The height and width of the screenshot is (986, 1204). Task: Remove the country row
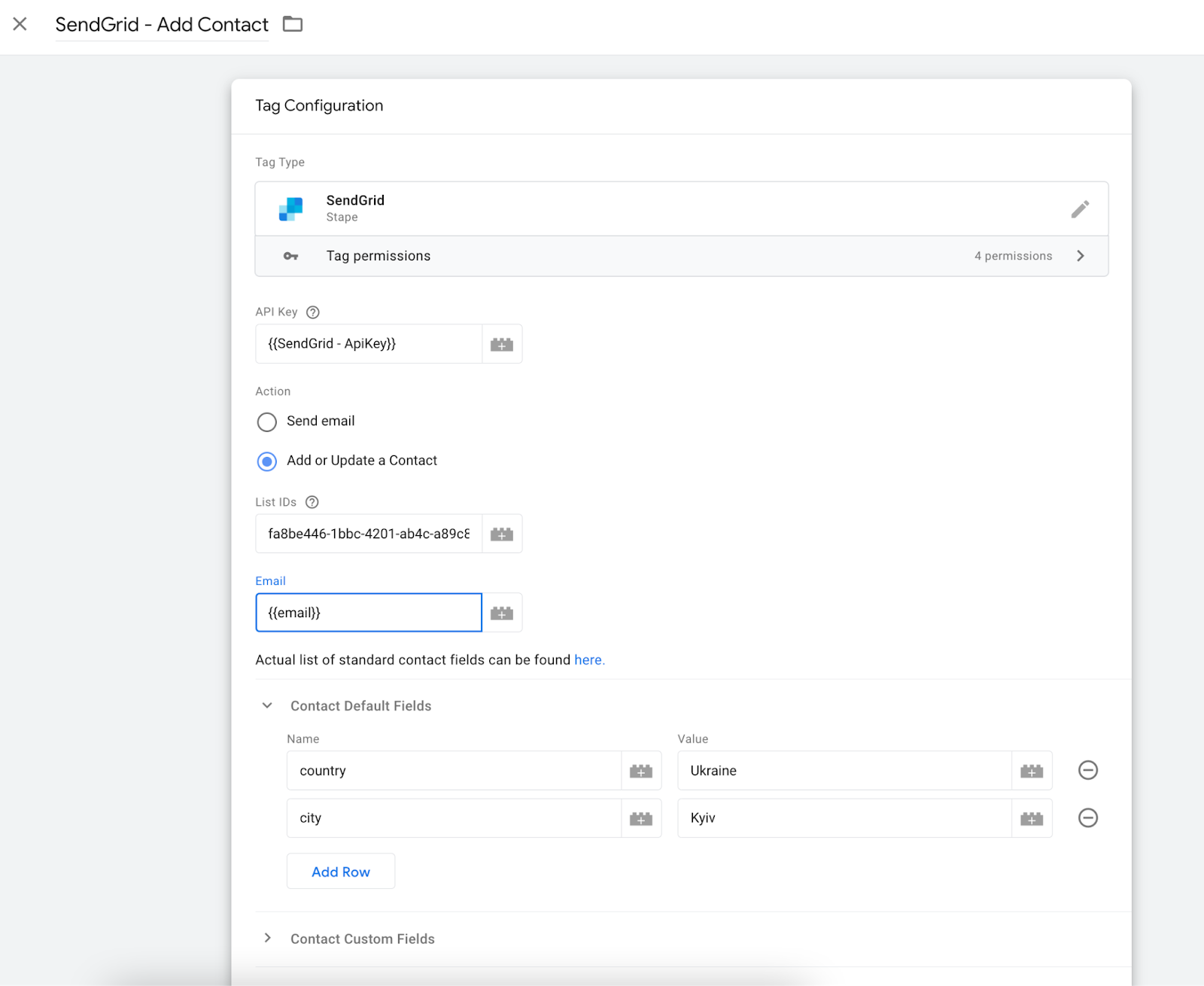(1088, 770)
